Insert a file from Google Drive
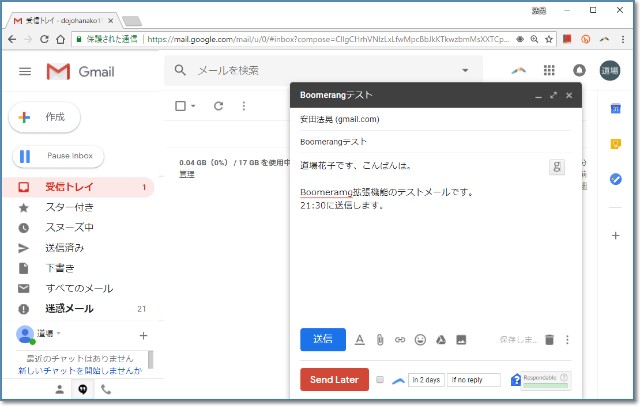The image size is (640, 406). 440,340
